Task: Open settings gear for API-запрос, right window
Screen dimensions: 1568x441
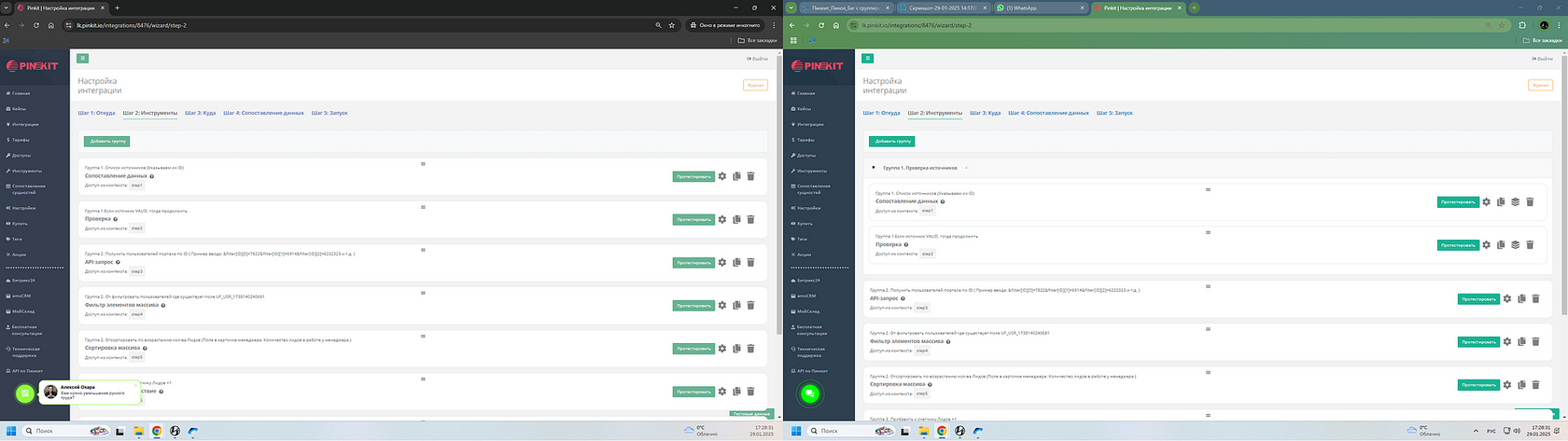Action: pos(1507,298)
